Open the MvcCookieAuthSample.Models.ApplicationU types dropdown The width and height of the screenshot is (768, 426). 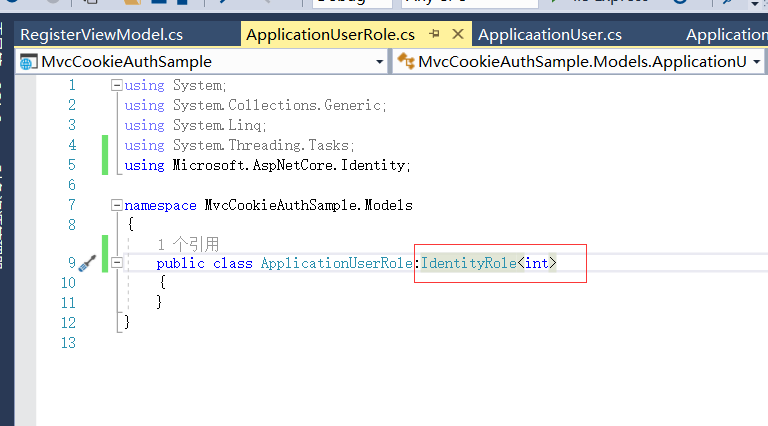(579, 62)
